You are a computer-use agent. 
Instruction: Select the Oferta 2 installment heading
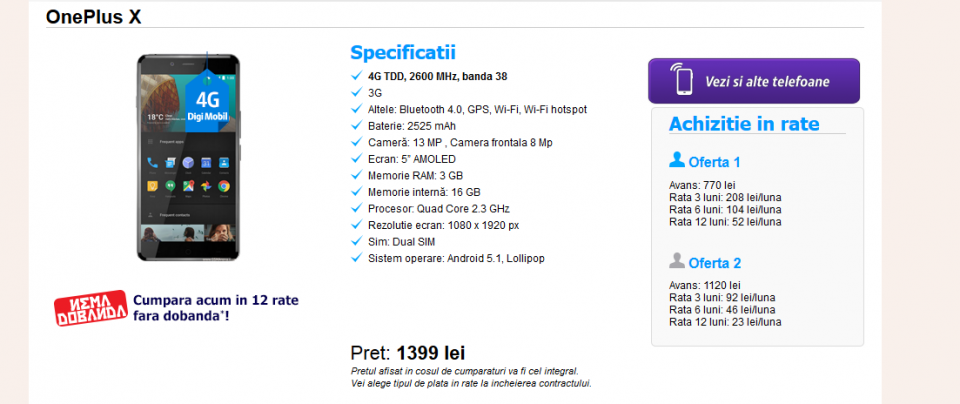pyautogui.click(x=715, y=264)
